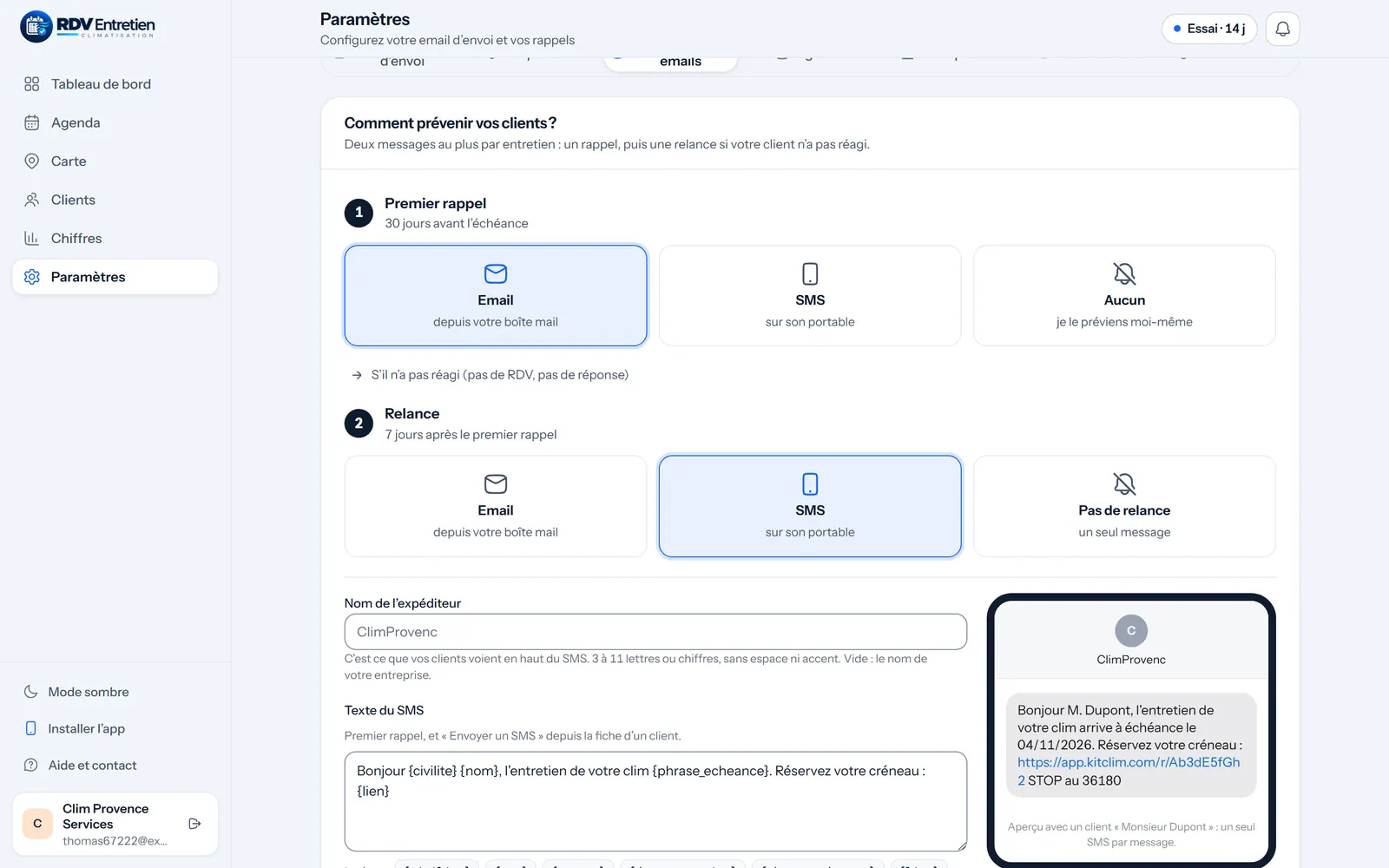Open the Chiffres statistics page
Image resolution: width=1389 pixels, height=868 pixels.
115,238
